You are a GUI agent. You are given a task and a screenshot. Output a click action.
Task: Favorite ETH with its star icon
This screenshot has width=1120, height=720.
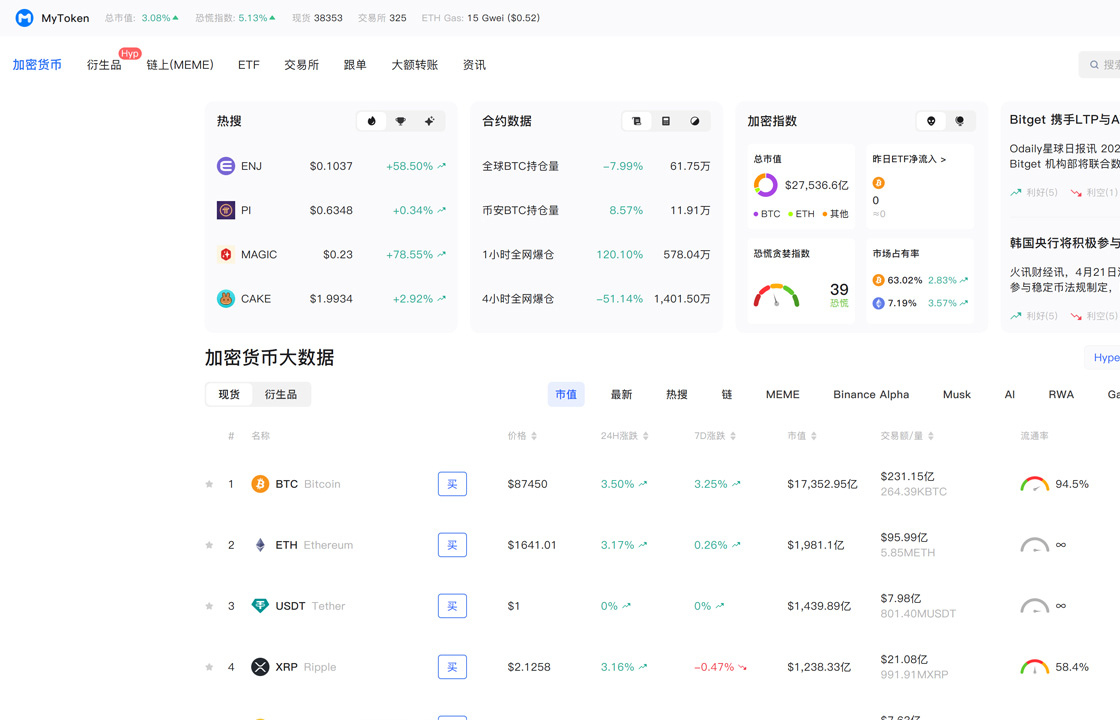pyautogui.click(x=209, y=545)
